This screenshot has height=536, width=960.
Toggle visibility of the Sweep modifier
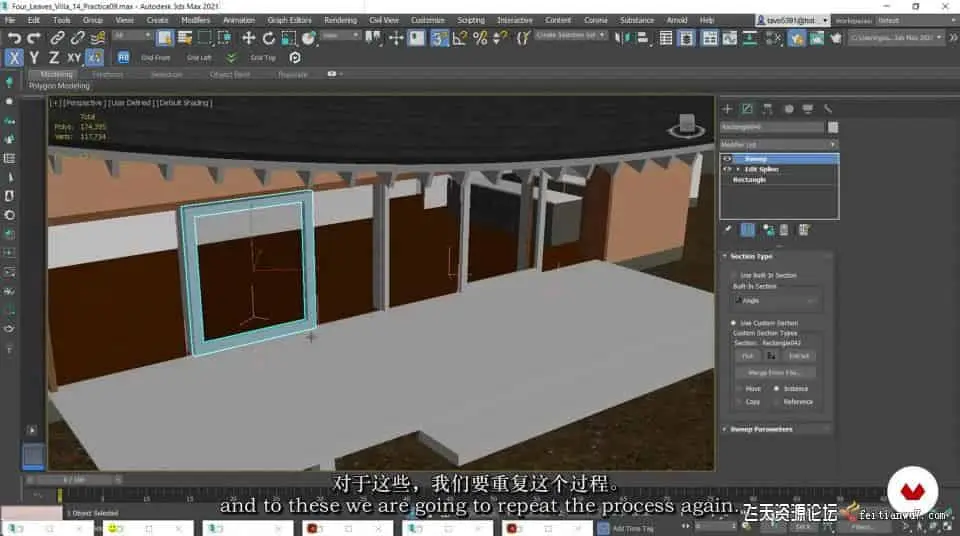coord(727,159)
